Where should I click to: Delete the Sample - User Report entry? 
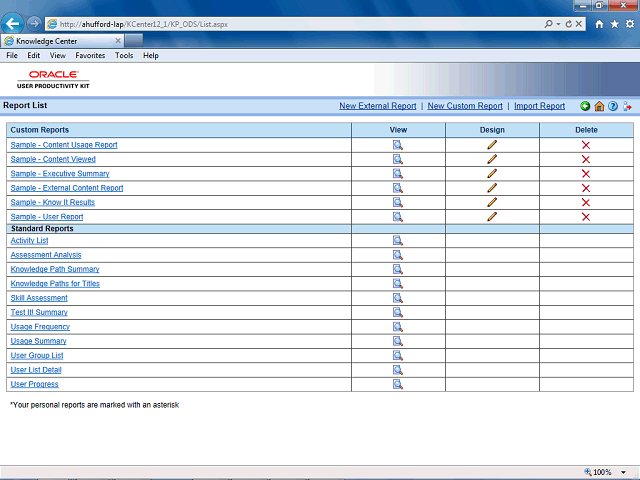pyautogui.click(x=586, y=217)
